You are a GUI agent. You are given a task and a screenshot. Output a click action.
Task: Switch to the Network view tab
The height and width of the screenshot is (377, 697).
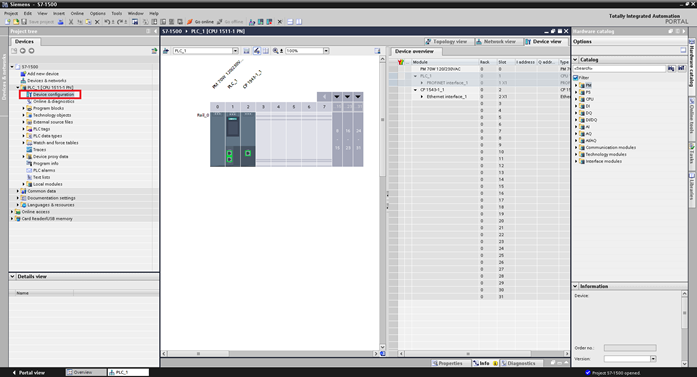click(496, 41)
